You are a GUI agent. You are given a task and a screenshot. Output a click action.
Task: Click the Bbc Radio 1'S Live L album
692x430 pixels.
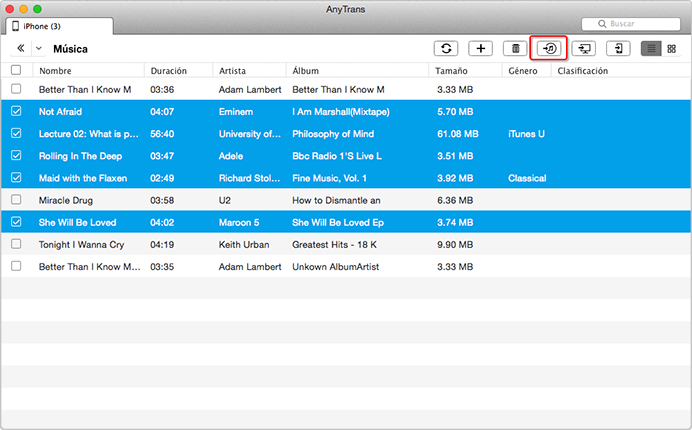coord(337,156)
